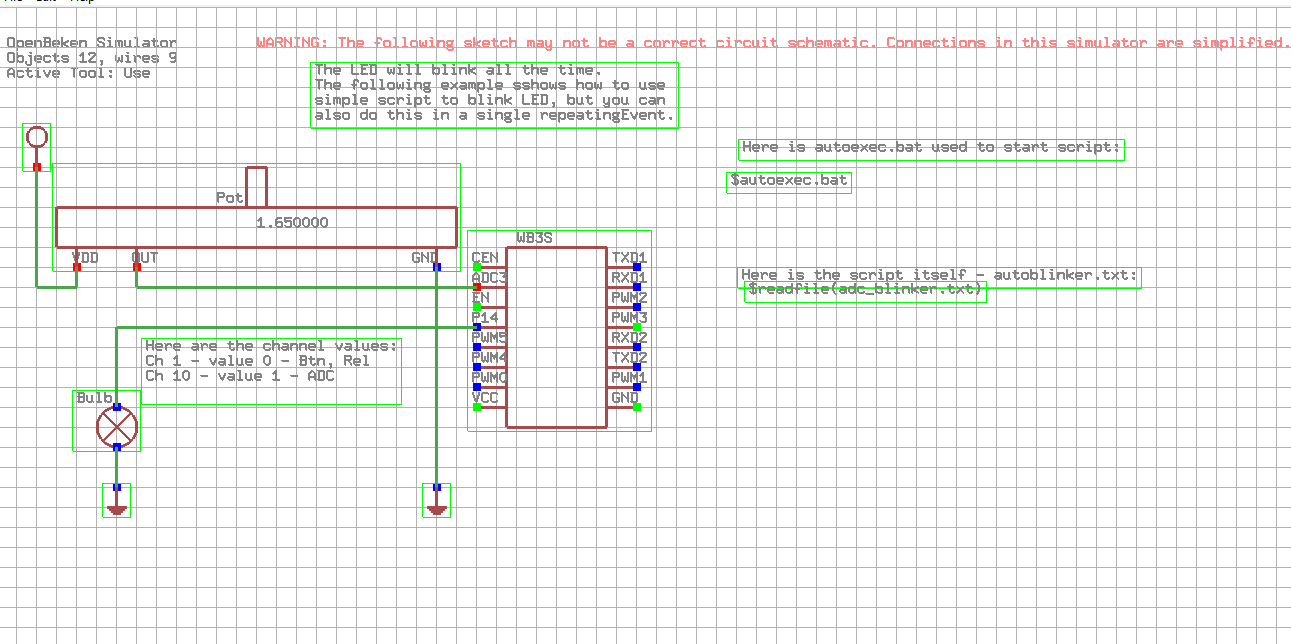Click the "OpenBeken Simulator" title text
This screenshot has width=1291, height=644.
tap(92, 43)
